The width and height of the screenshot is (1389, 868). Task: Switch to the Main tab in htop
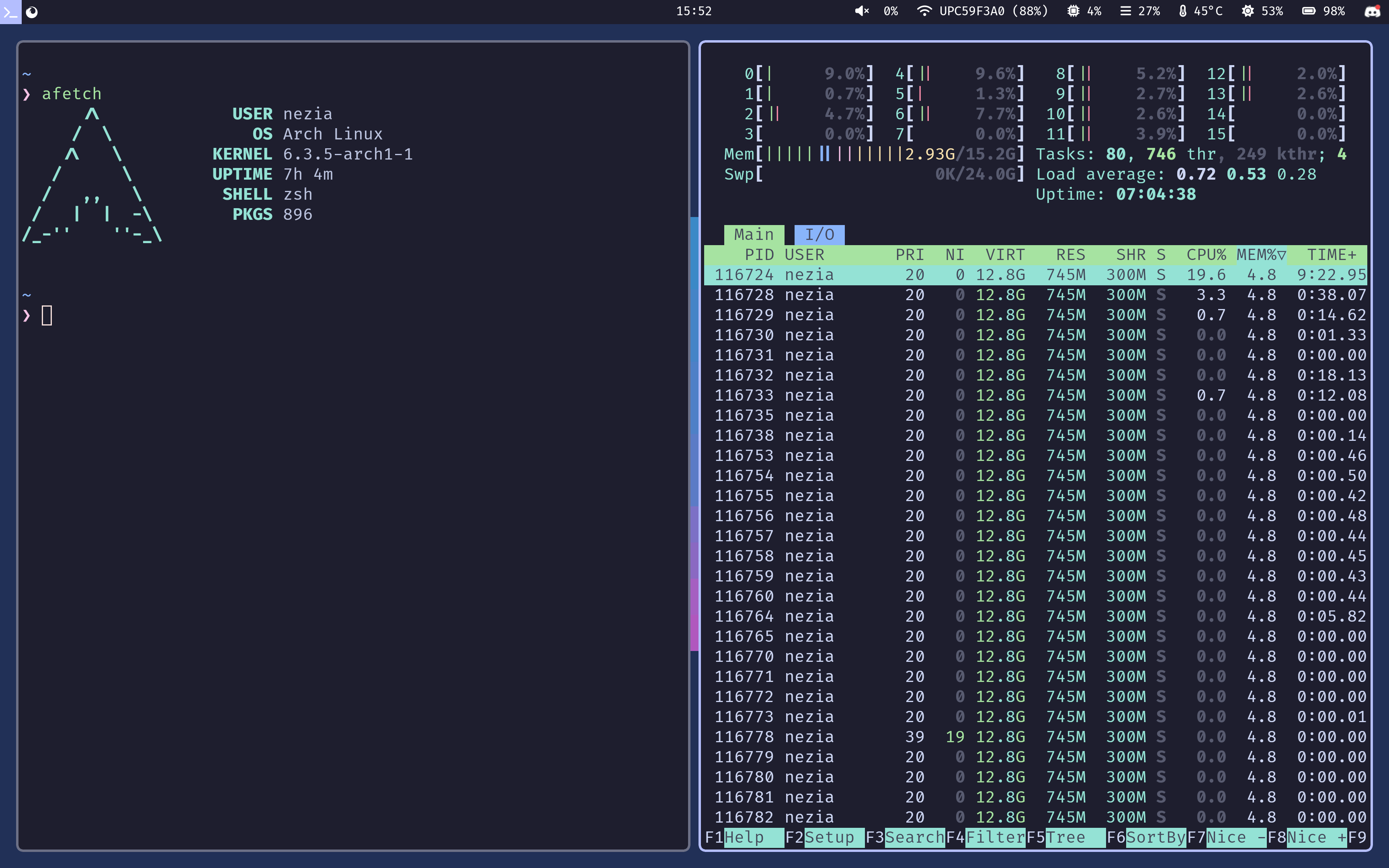[753, 234]
